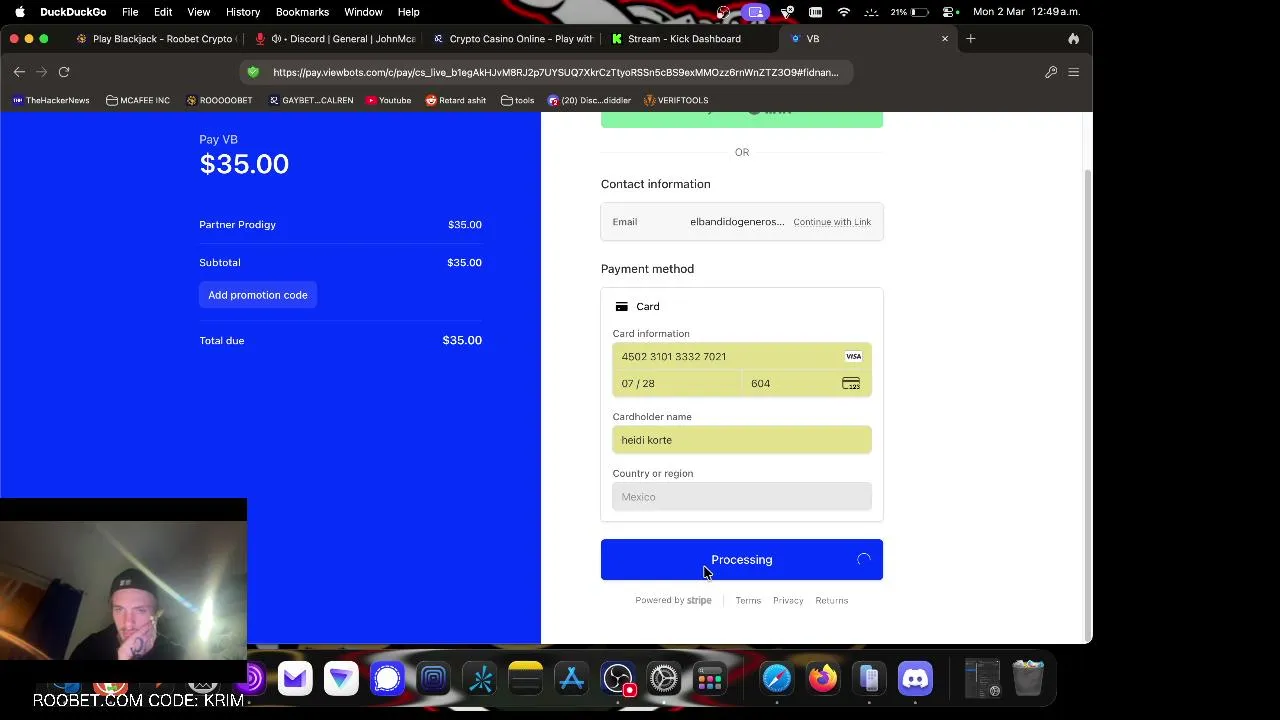Open the Country or region dropdown
This screenshot has height=720, width=1280.
(x=742, y=497)
